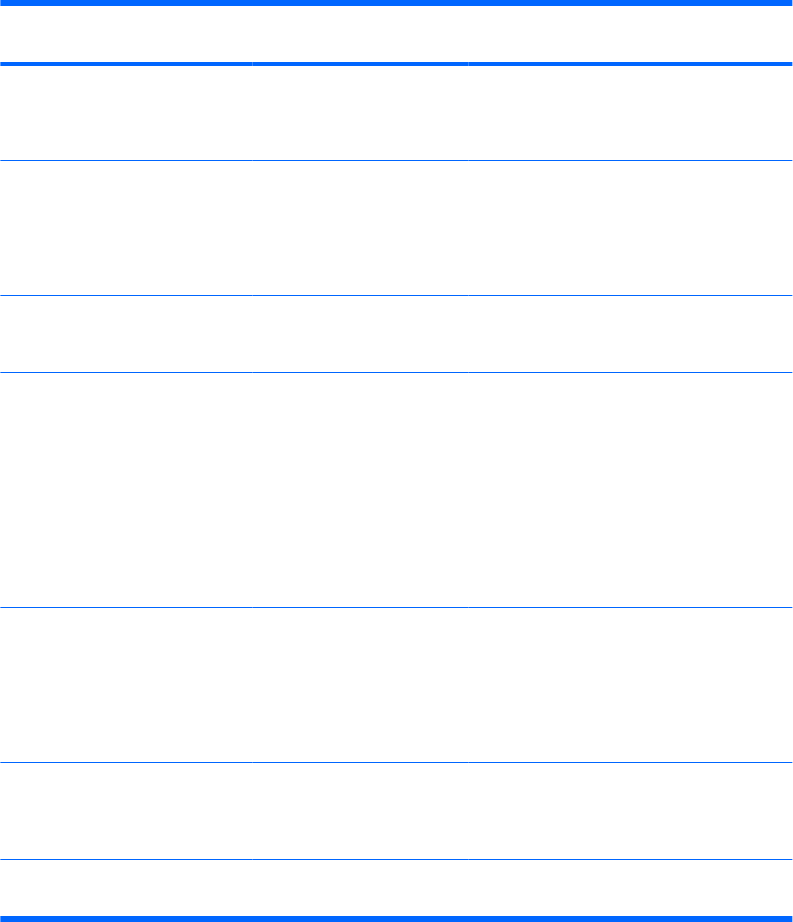Viewport: 793px width, 922px height.
Task: Select the fifth body row's middle-column cell
Action: (360, 686)
